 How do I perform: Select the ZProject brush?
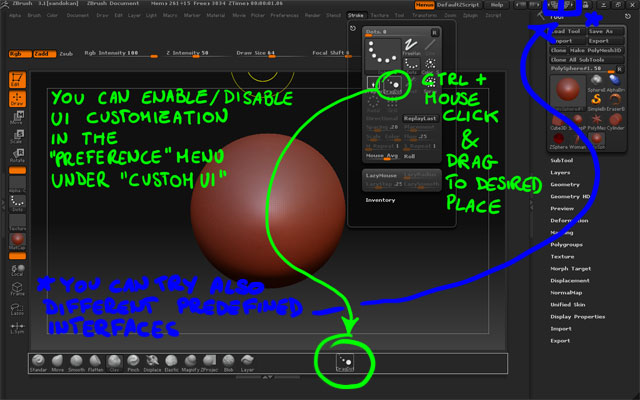point(209,363)
